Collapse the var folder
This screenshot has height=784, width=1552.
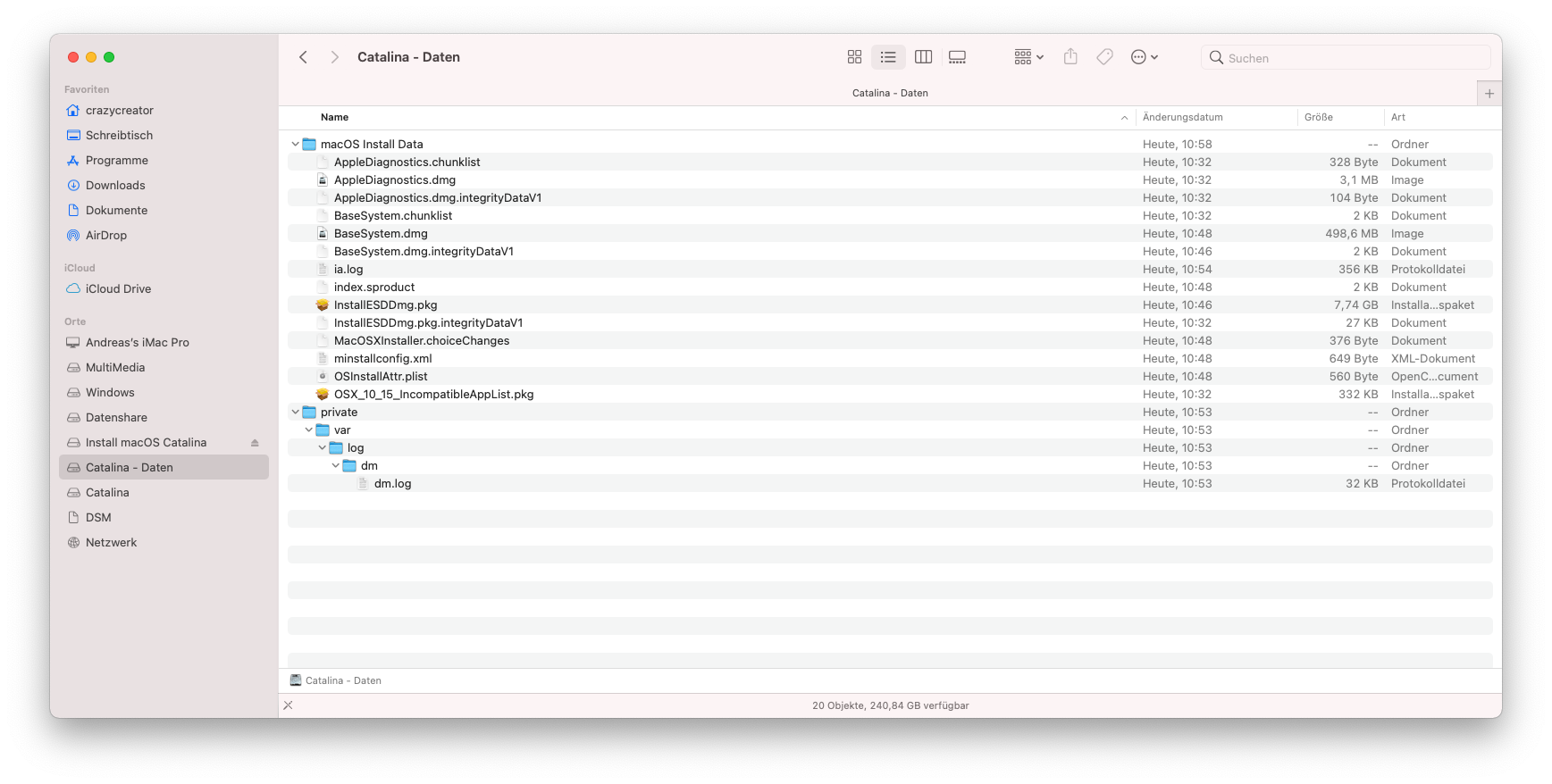[309, 430]
